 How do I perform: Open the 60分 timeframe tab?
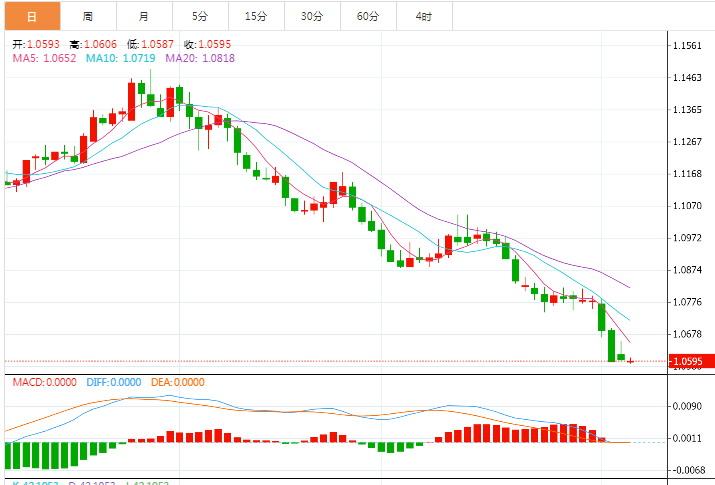point(368,16)
